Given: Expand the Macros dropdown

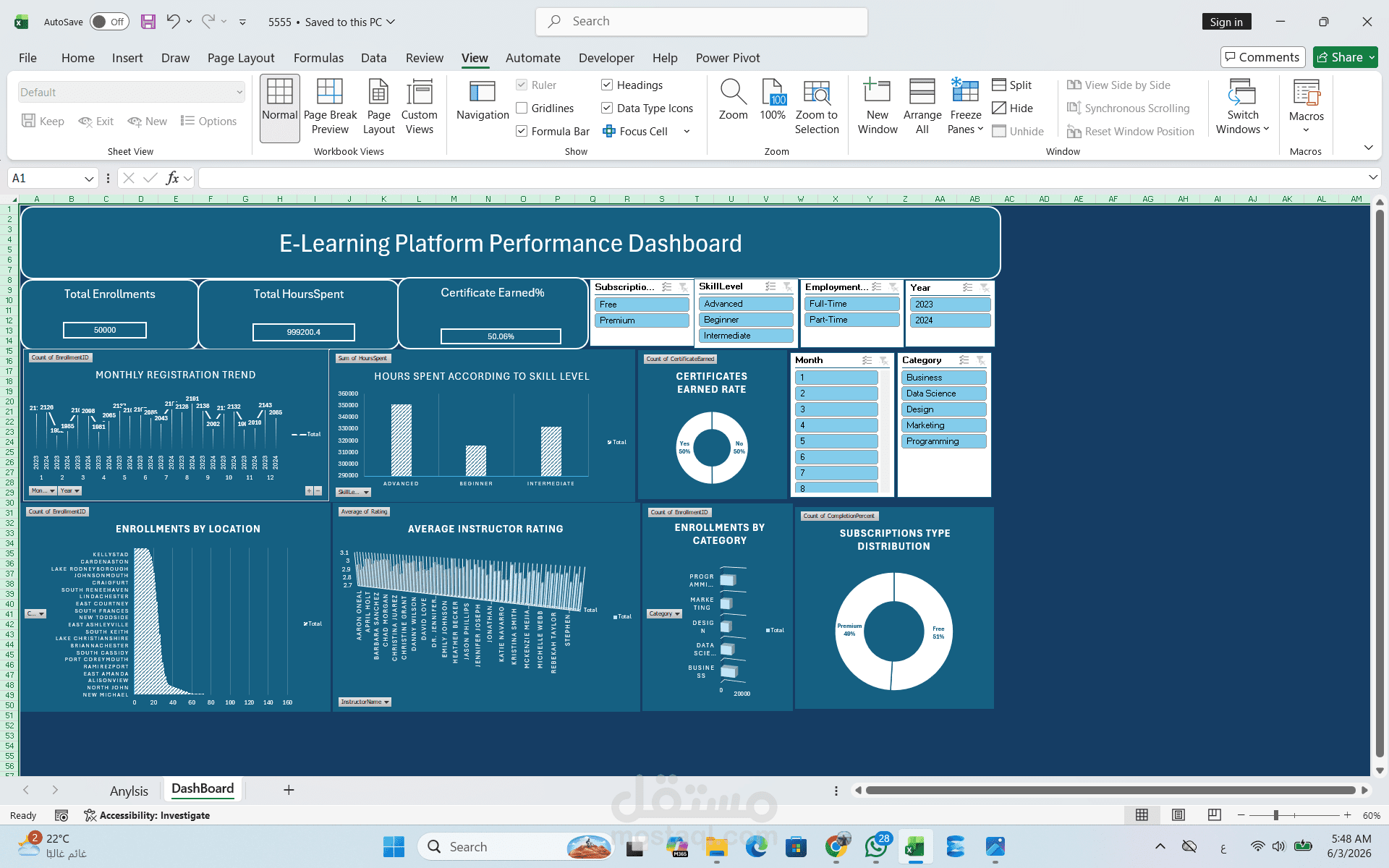Looking at the screenshot, I should [x=1307, y=130].
